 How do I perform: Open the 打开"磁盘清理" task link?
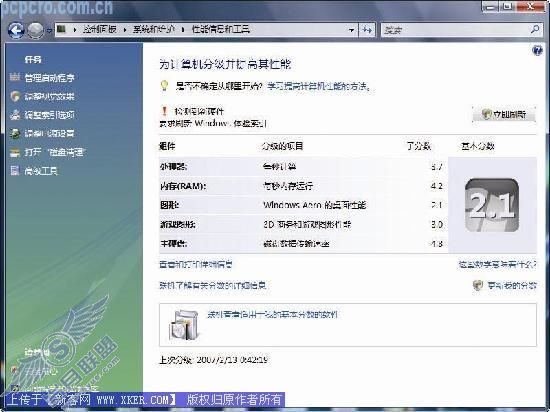pyautogui.click(x=55, y=152)
